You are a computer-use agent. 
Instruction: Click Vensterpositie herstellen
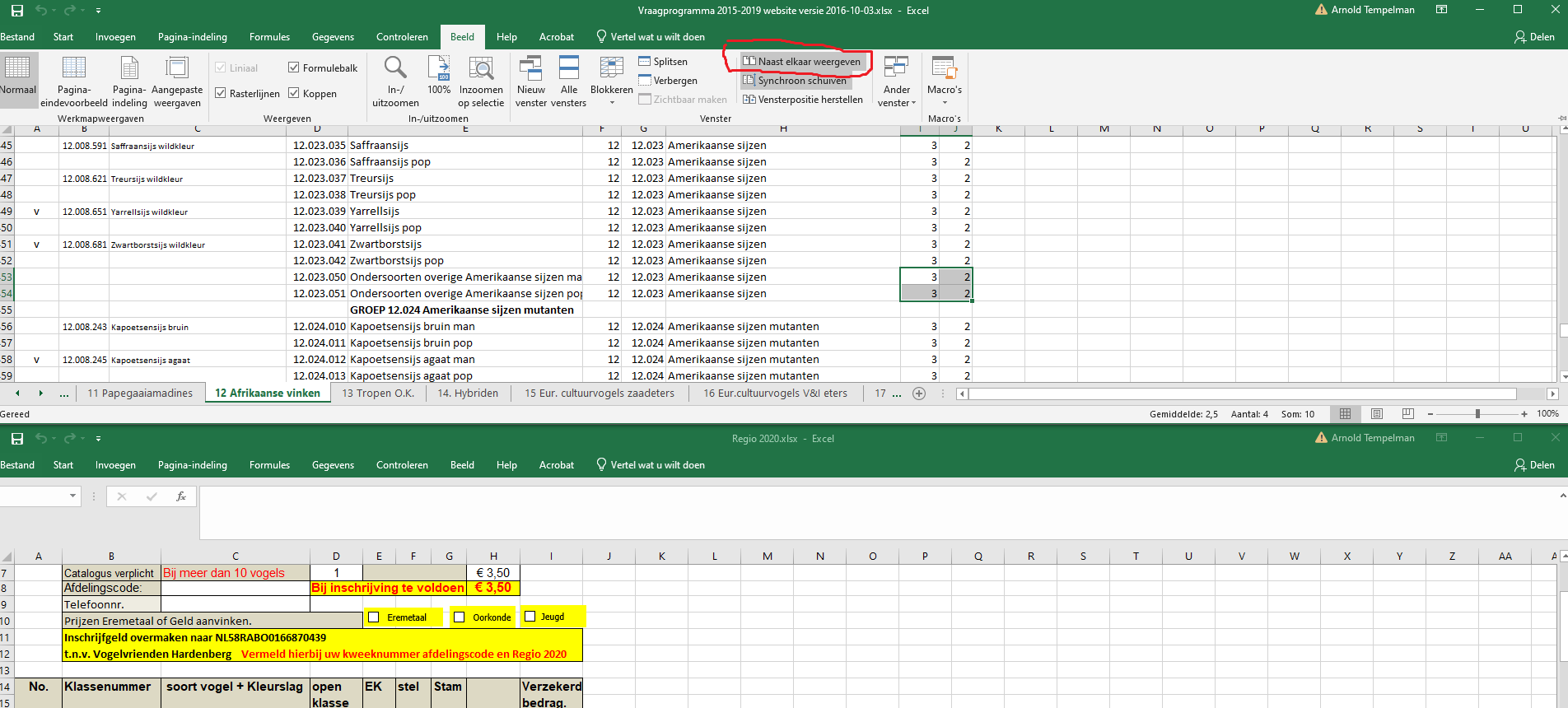click(x=803, y=100)
